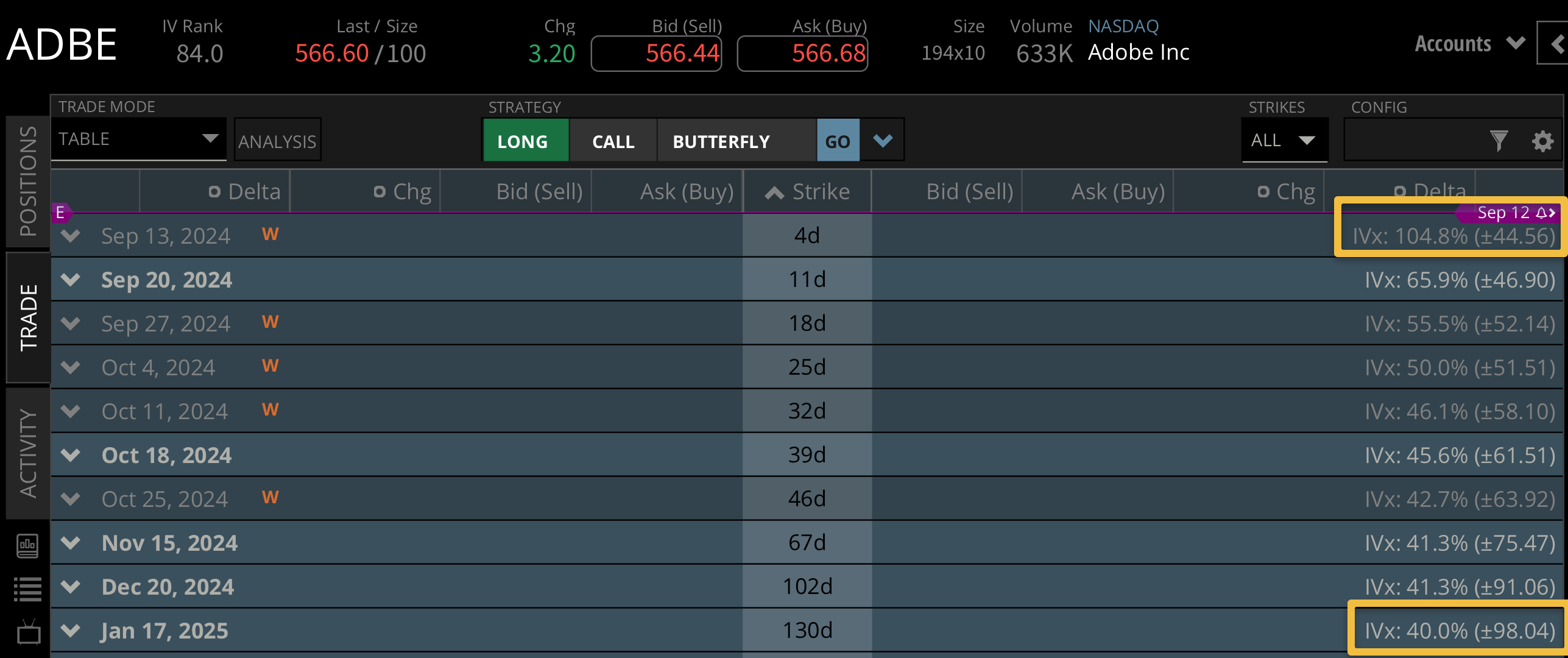Open the list view icon in sidebar
This screenshot has height=658, width=1568.
(x=27, y=589)
